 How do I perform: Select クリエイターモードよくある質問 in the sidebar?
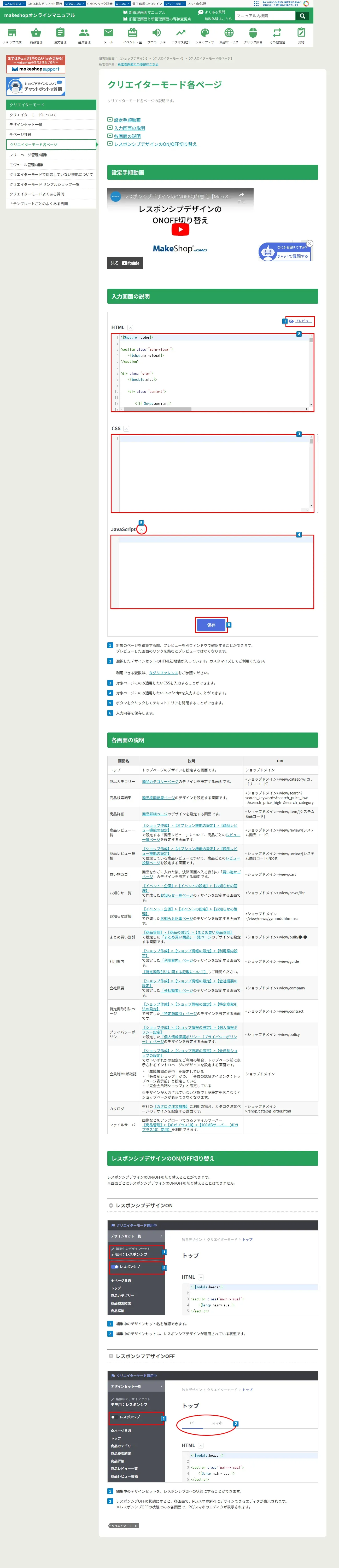pyautogui.click(x=51, y=194)
